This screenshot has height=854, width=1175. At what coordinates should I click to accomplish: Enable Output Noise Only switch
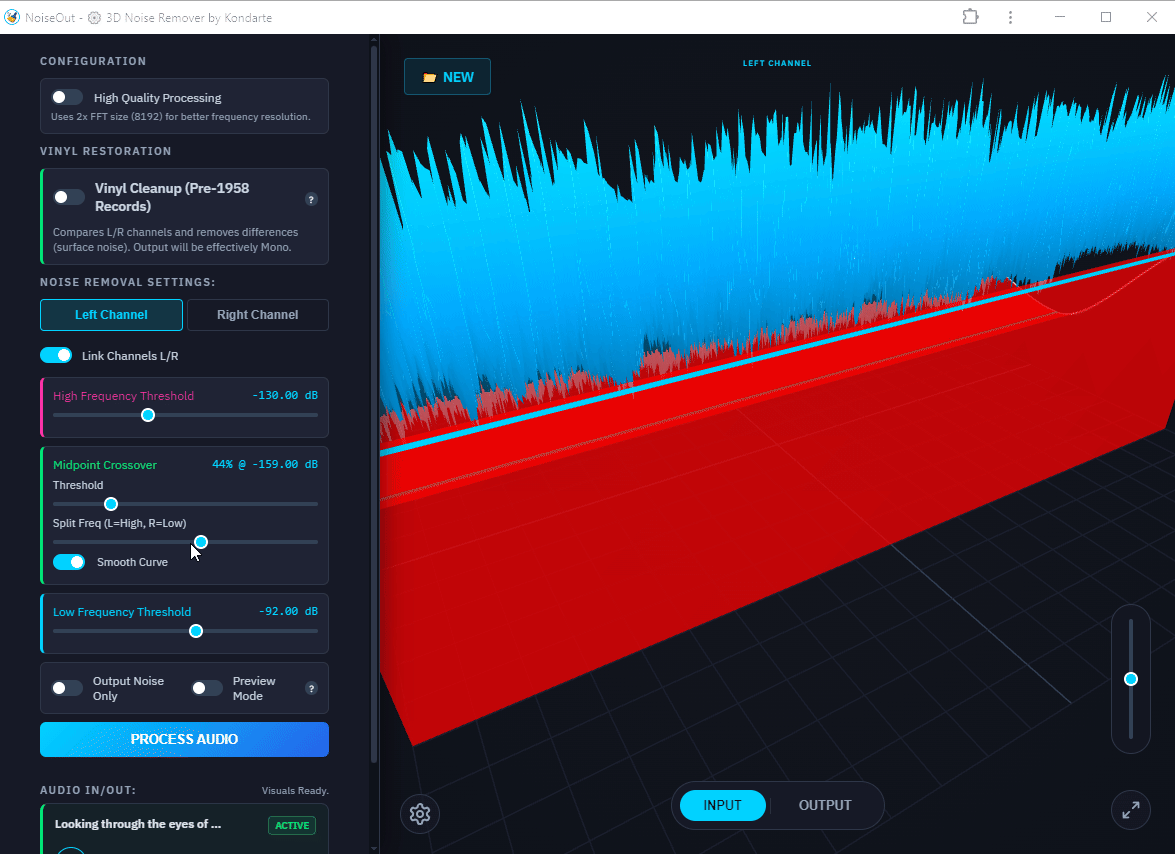(x=67, y=688)
